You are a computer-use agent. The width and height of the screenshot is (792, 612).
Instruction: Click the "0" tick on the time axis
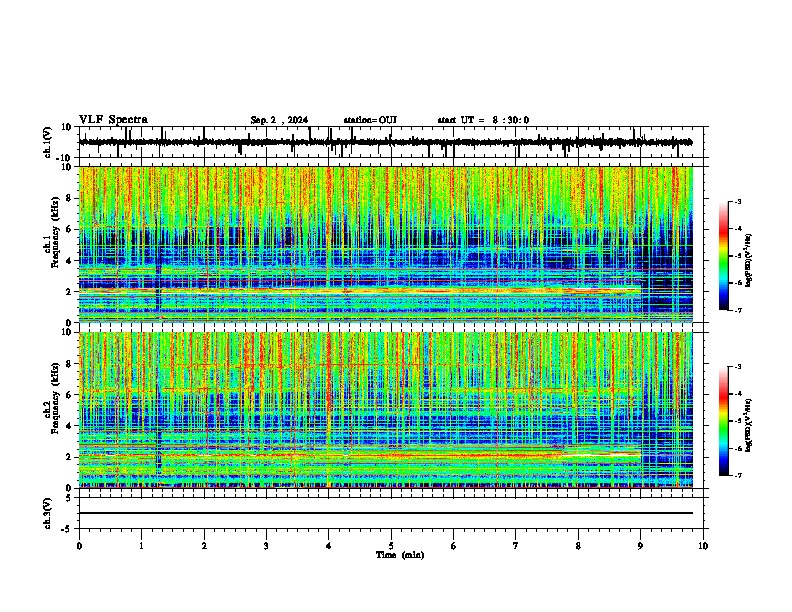point(79,546)
